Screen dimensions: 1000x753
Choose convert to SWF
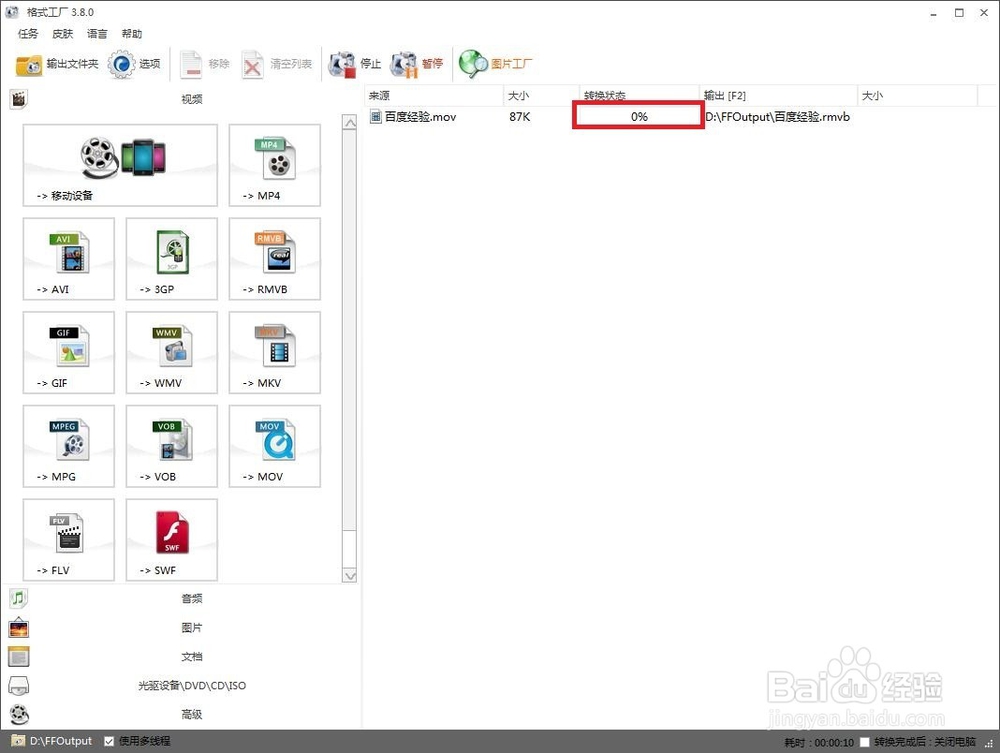(x=172, y=540)
